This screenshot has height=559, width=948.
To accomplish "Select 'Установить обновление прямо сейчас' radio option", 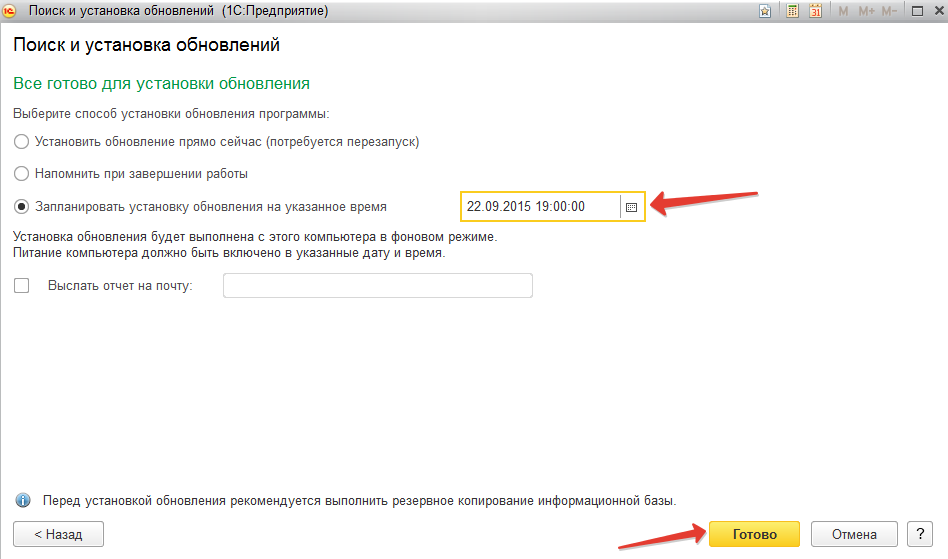I will pos(22,141).
